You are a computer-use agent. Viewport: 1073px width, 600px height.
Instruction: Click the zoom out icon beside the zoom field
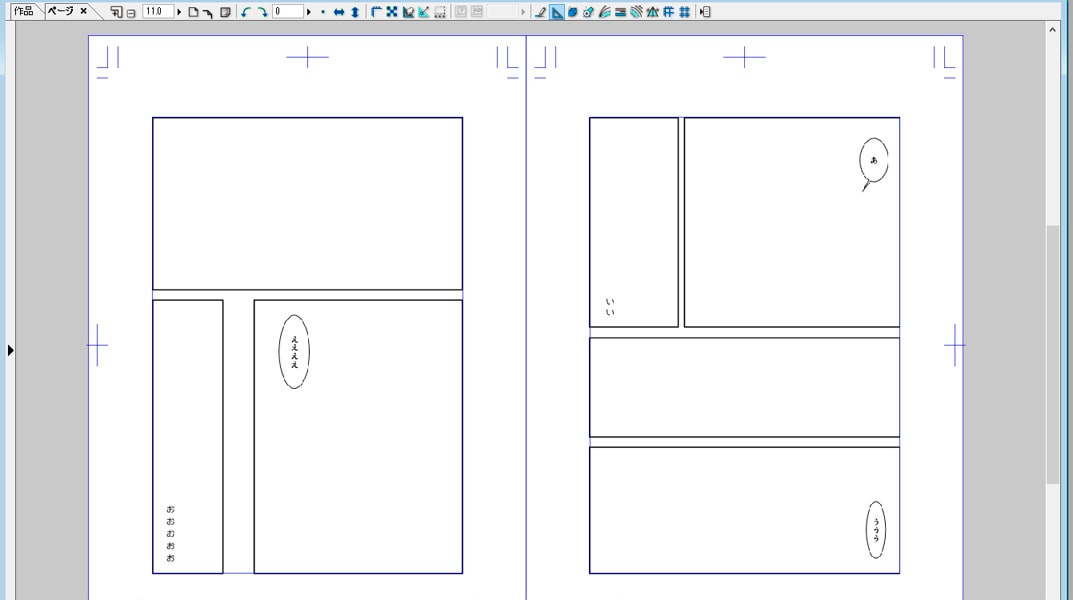(131, 12)
